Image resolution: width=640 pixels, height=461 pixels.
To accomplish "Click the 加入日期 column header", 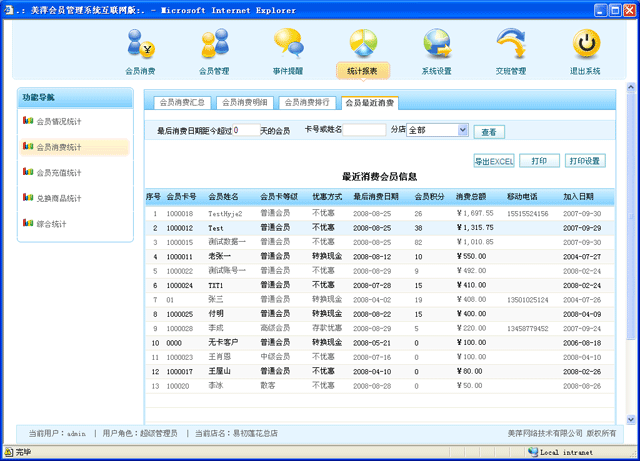I will [578, 197].
